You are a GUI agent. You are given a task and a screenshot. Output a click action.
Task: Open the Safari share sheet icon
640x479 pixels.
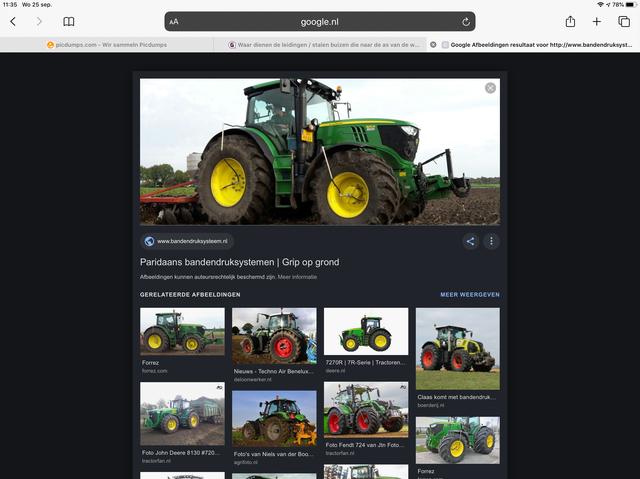click(x=570, y=21)
